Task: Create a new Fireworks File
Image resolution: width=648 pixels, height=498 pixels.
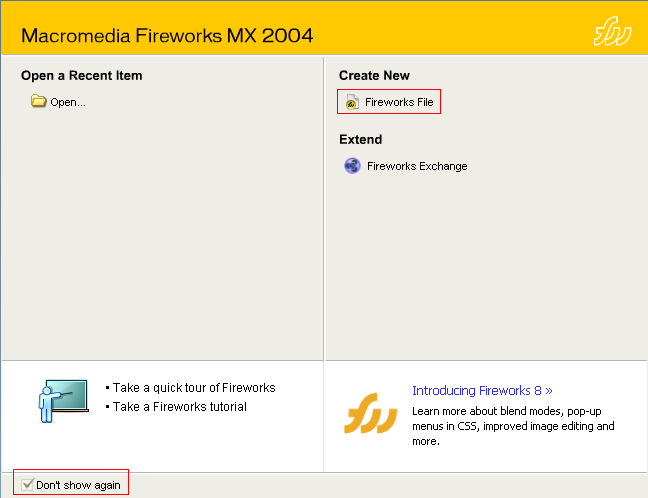Action: pos(399,102)
